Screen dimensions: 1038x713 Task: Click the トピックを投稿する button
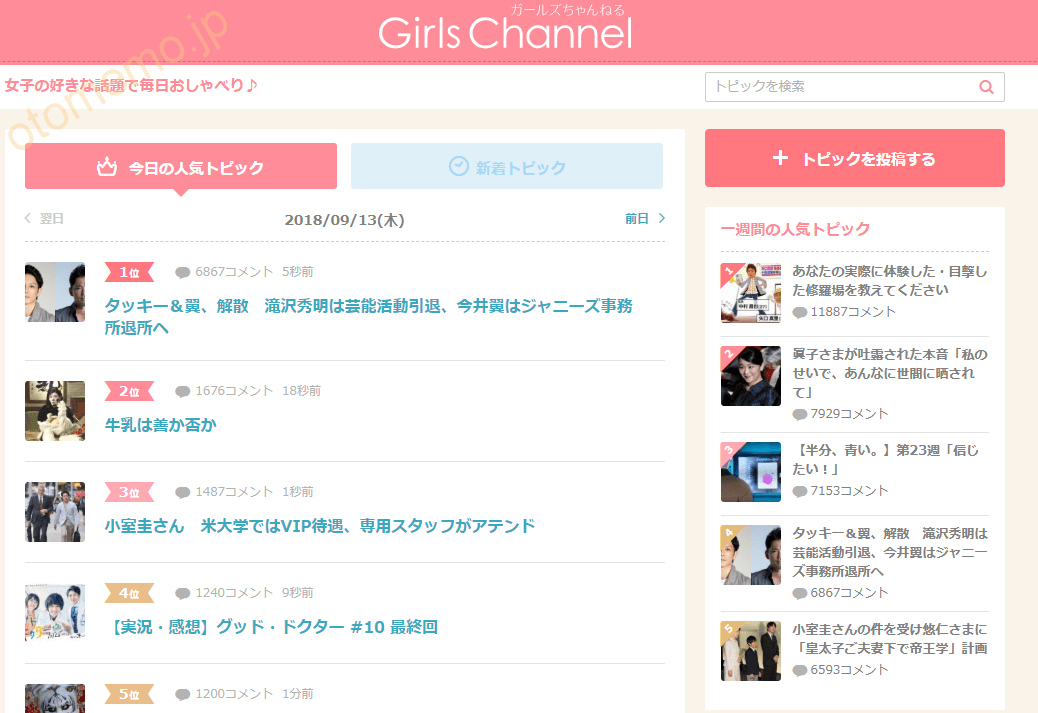pos(855,158)
